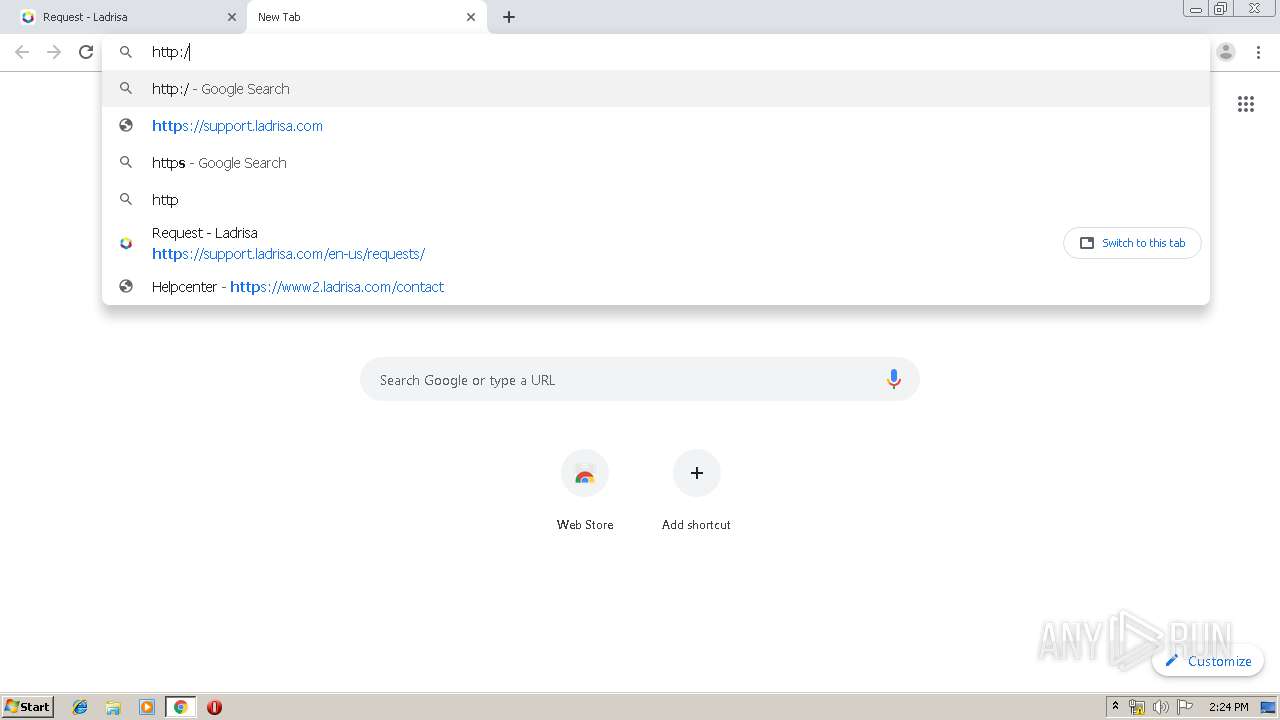Viewport: 1280px width, 720px height.
Task: Open https://support.ladrisa.com suggestion
Action: [656, 126]
